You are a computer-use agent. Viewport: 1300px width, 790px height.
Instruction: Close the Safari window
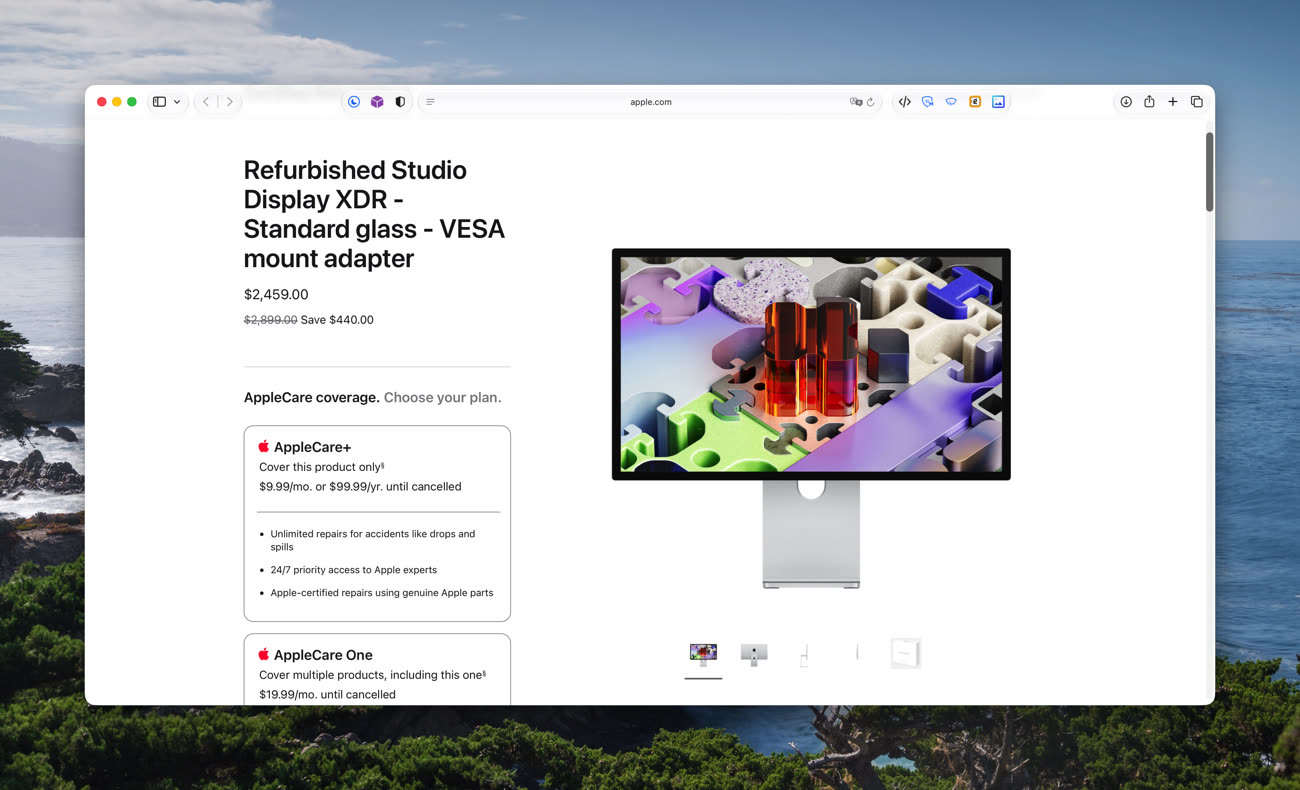click(102, 102)
